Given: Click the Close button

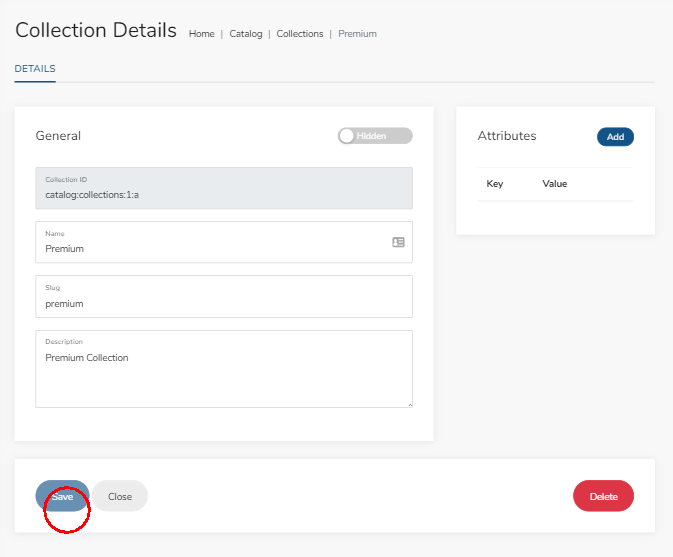Looking at the screenshot, I should (x=120, y=496).
